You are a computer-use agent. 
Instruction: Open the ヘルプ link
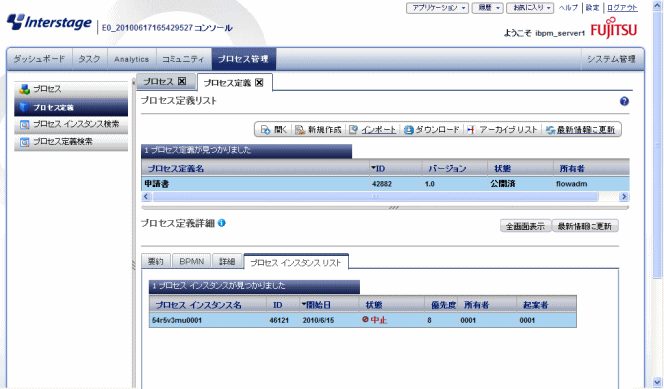[x=568, y=8]
